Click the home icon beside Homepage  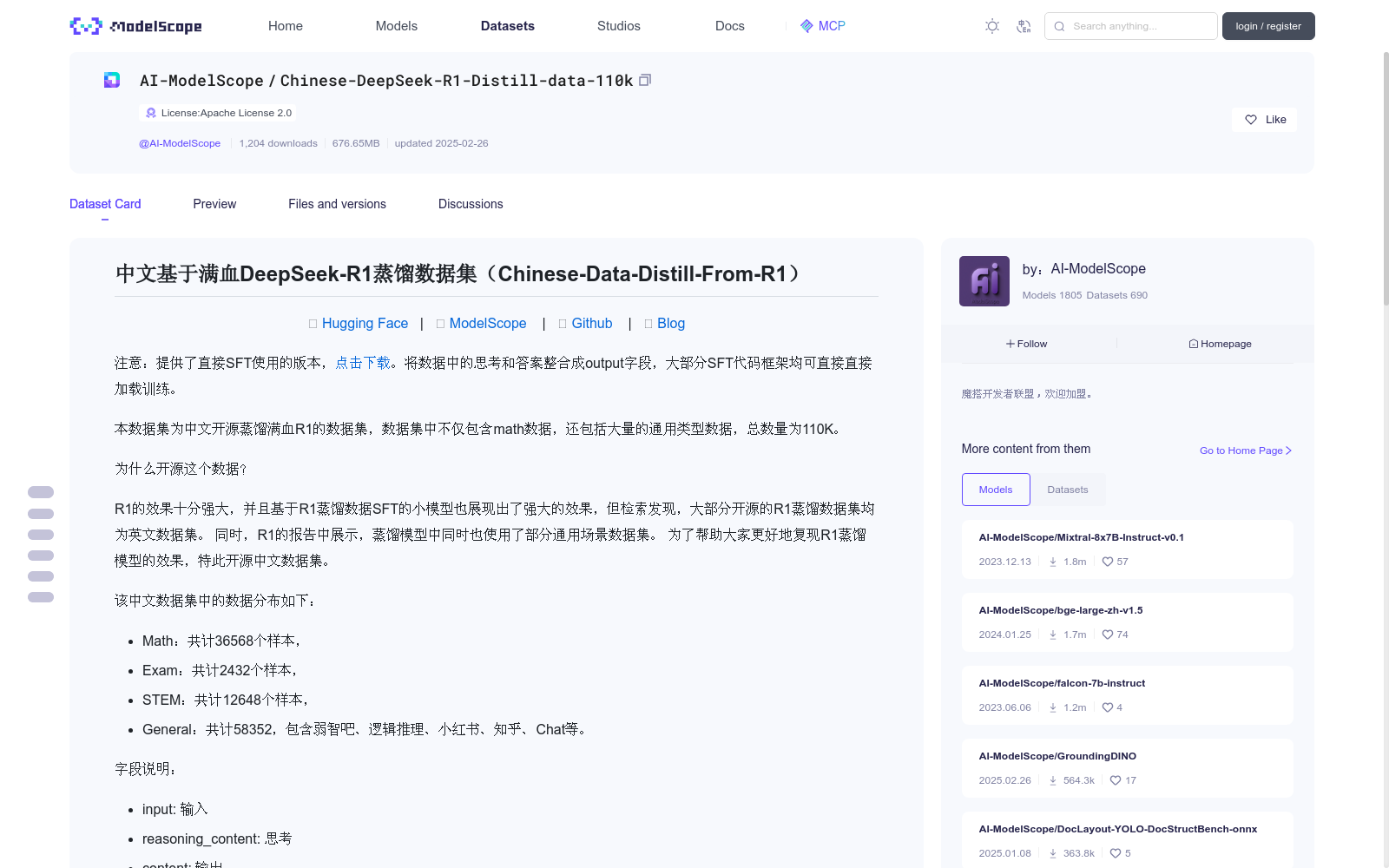click(x=1194, y=344)
